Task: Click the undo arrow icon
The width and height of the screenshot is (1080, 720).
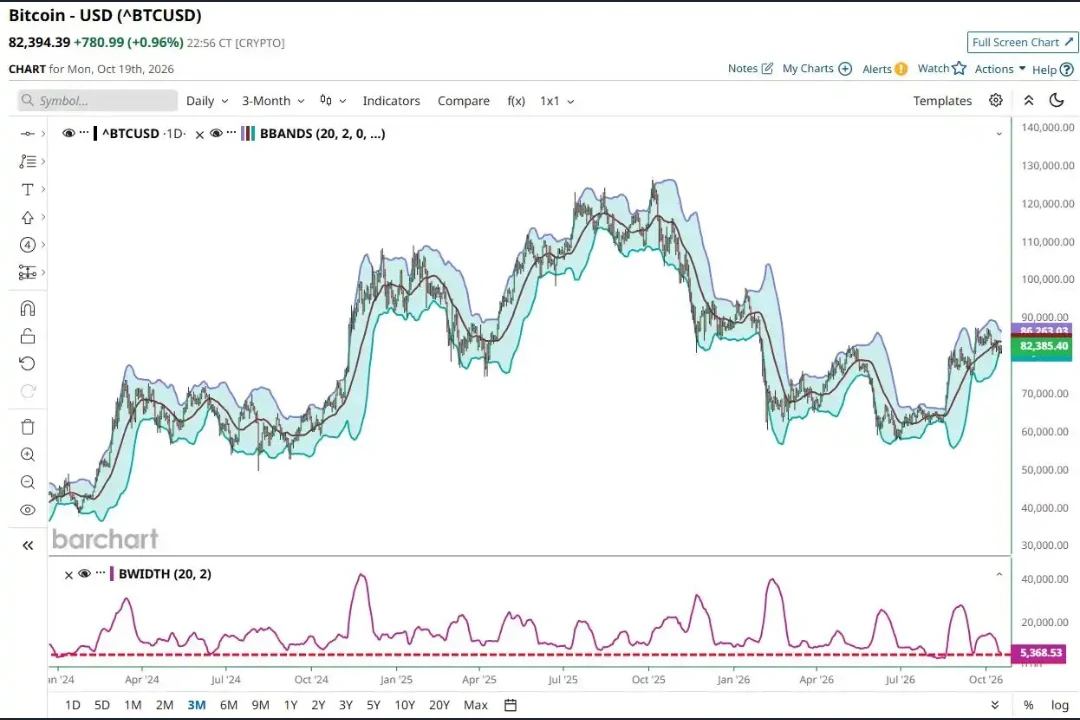Action: (x=28, y=364)
